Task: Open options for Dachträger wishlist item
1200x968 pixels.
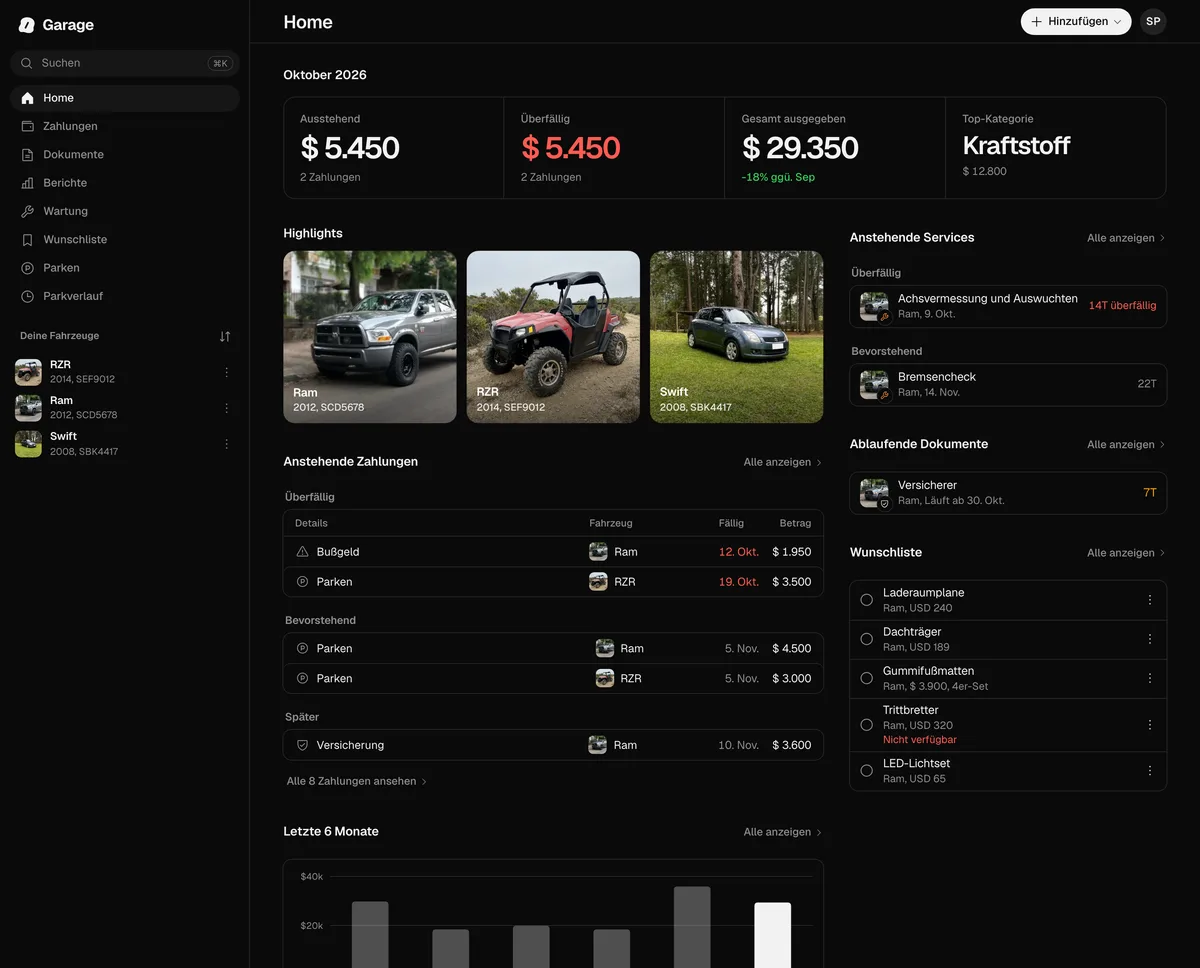Action: point(1150,639)
